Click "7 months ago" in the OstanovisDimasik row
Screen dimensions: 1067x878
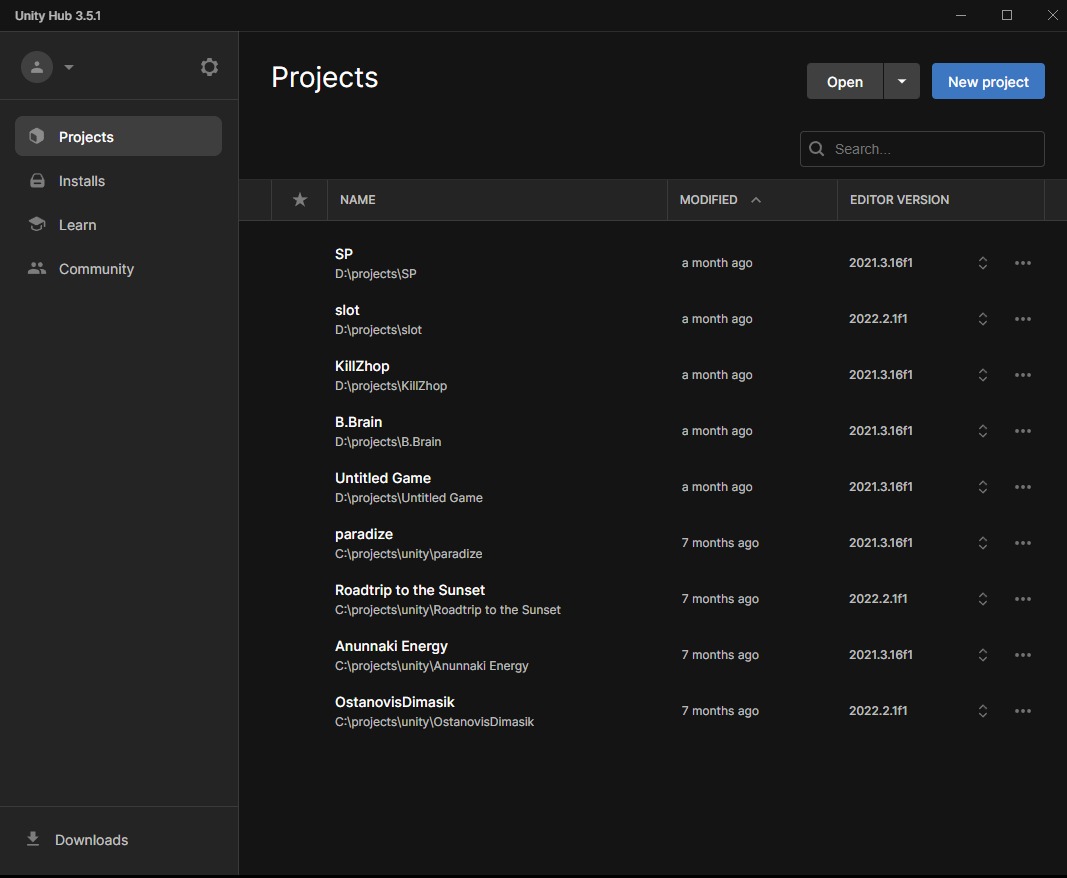[x=720, y=711]
